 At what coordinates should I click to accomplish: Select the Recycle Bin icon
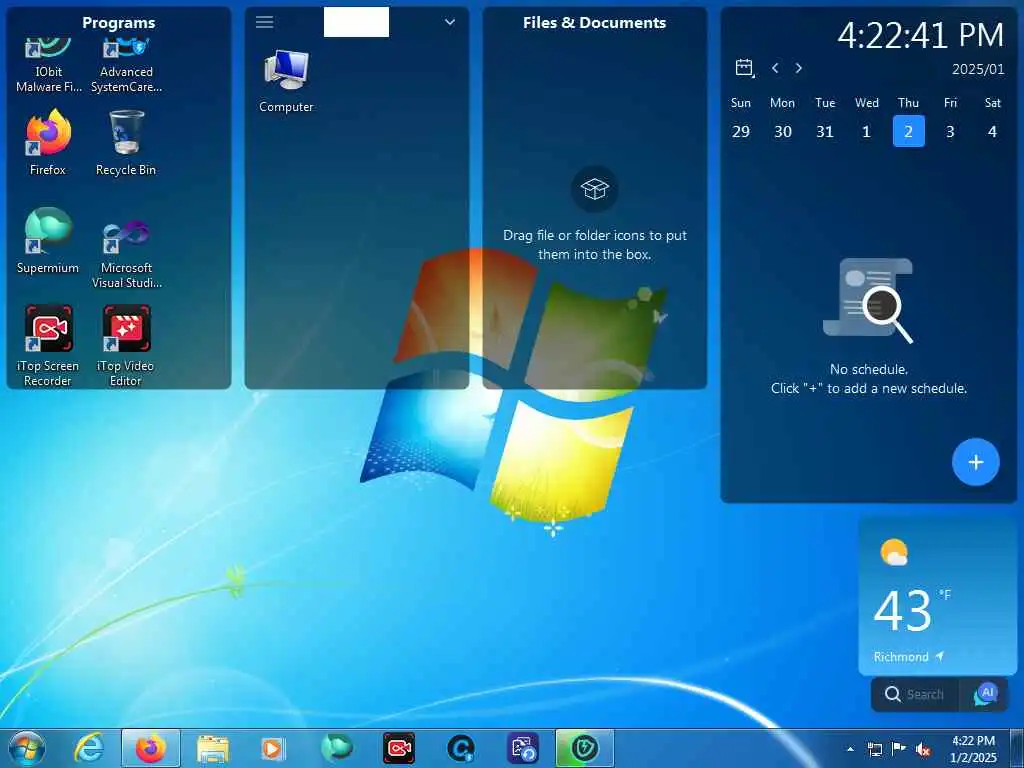pyautogui.click(x=126, y=142)
